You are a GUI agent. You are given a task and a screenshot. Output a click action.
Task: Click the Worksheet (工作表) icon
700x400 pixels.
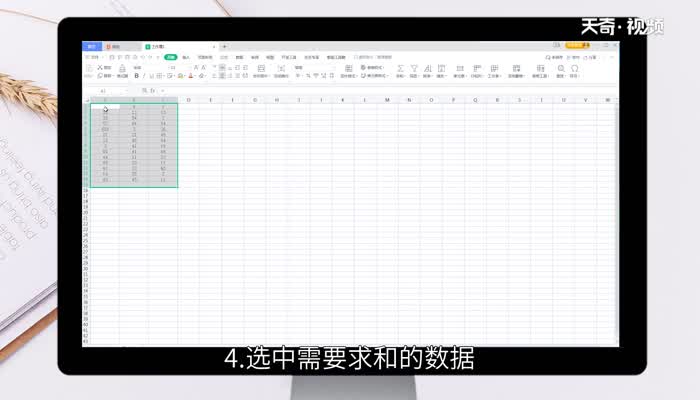tap(494, 68)
